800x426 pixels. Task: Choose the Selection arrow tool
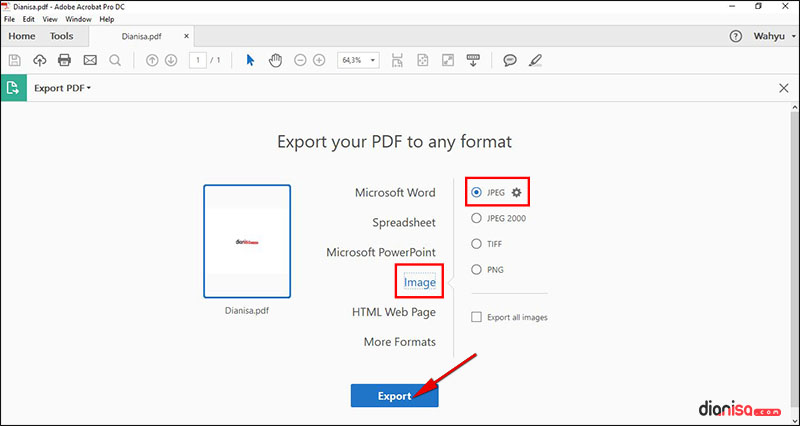250,60
